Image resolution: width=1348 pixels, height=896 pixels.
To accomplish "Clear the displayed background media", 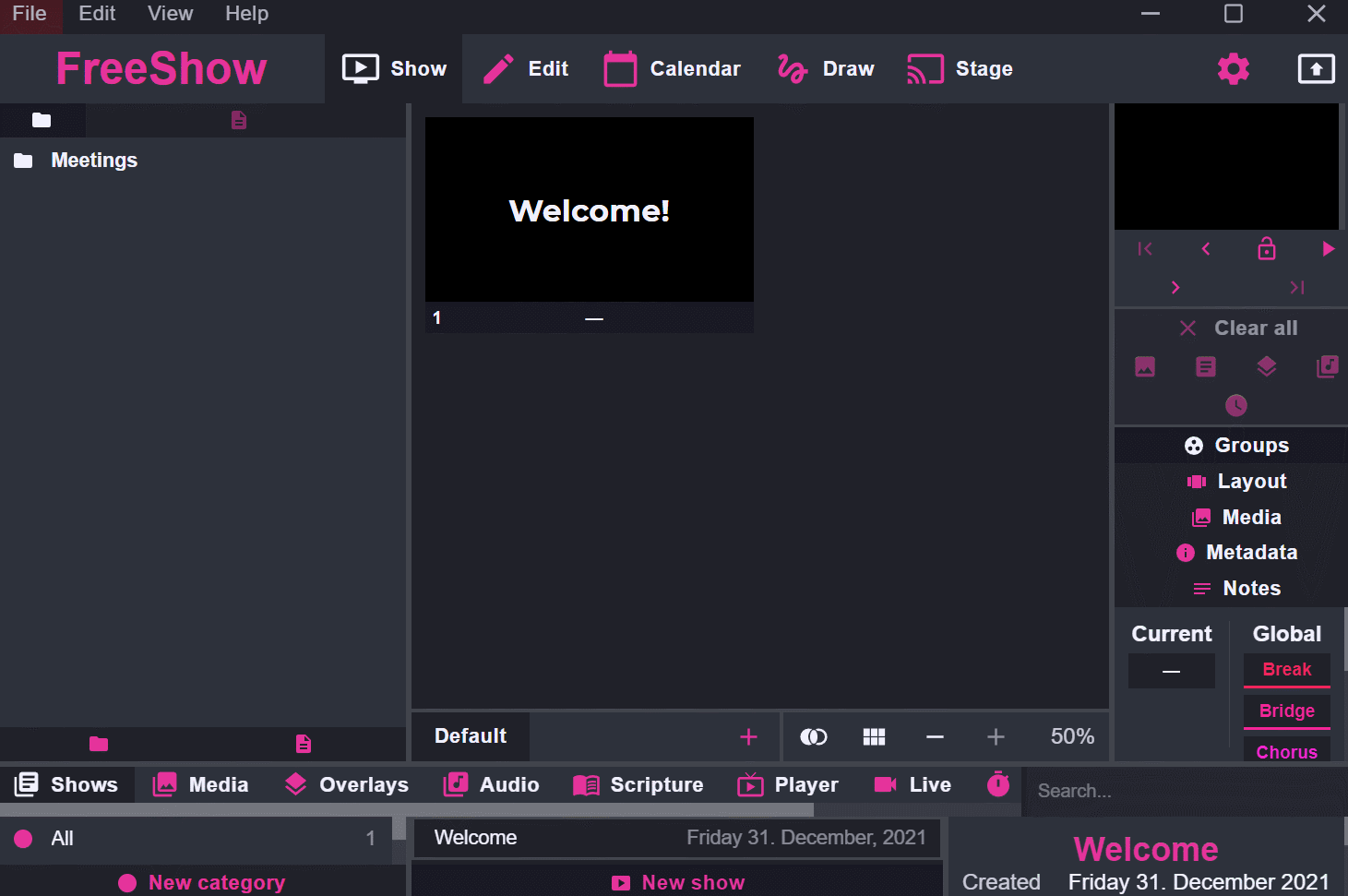I will 1145,366.
